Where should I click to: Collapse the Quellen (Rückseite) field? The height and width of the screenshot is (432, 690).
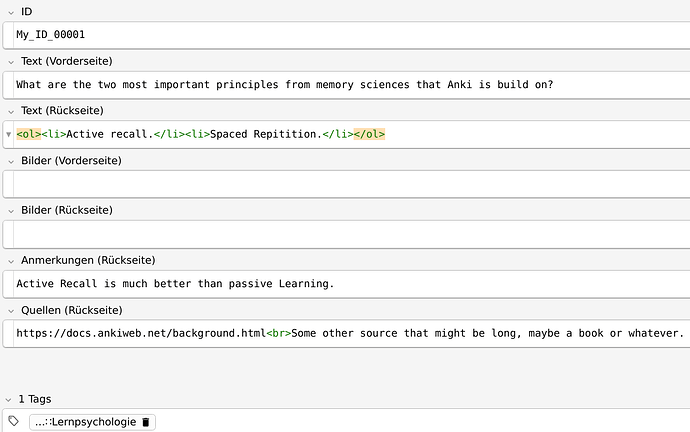[11, 311]
